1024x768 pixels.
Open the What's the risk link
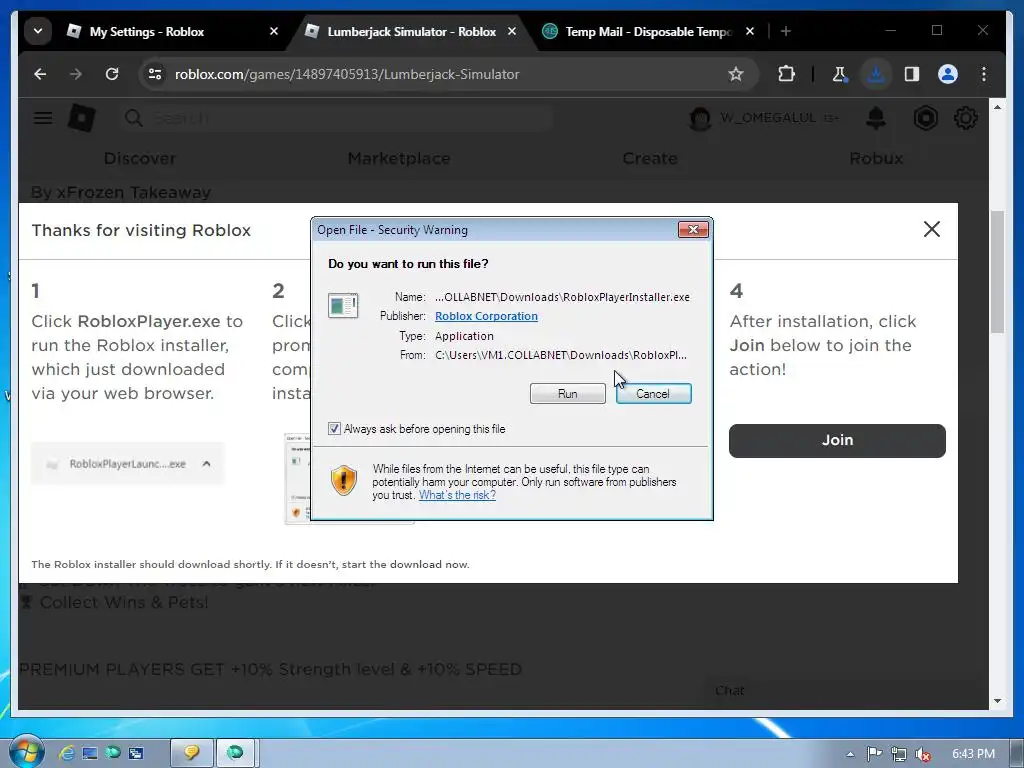pyautogui.click(x=457, y=495)
